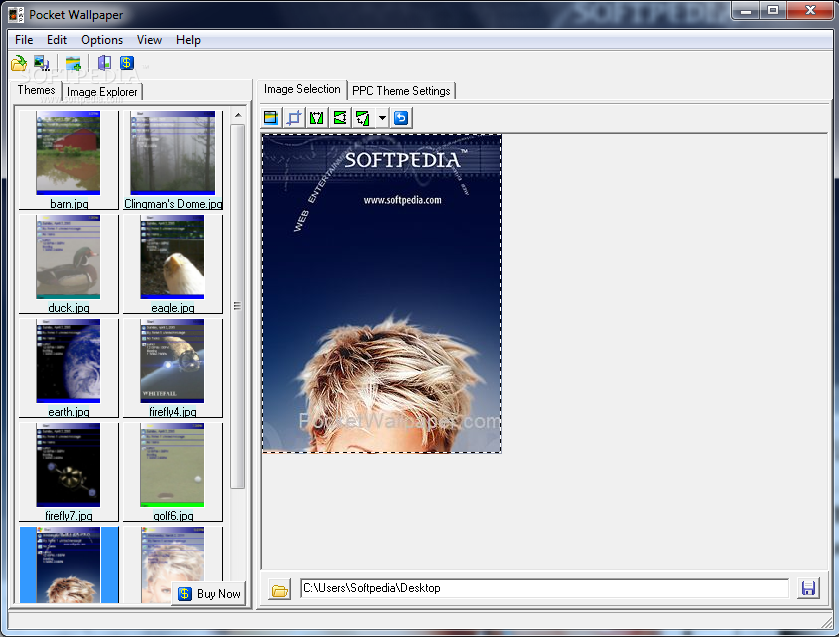Close the Pocket Wallpaper window
Viewport: 839px width, 637px height.
[810, 11]
